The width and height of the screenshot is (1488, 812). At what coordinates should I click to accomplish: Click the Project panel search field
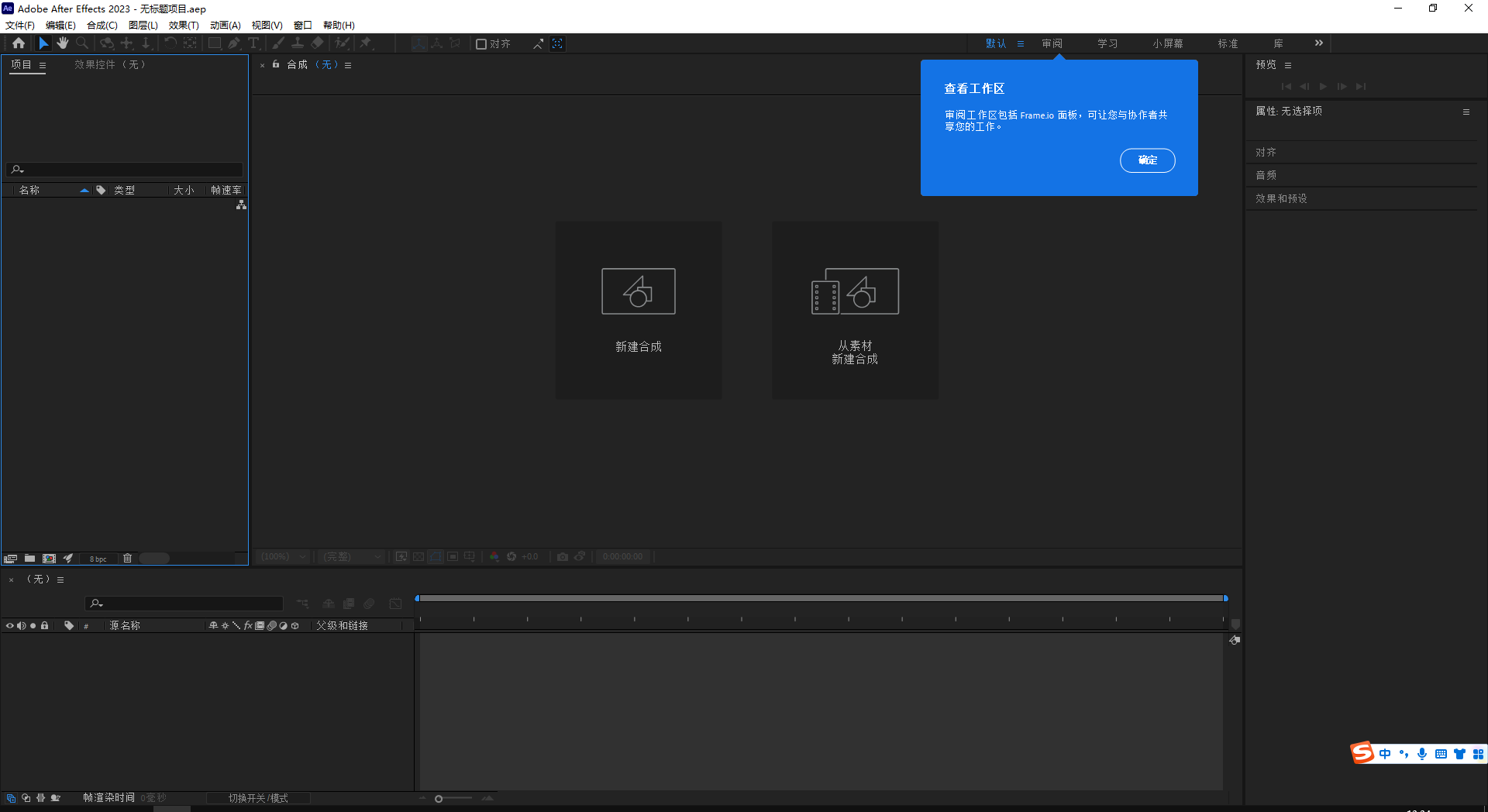(124, 170)
